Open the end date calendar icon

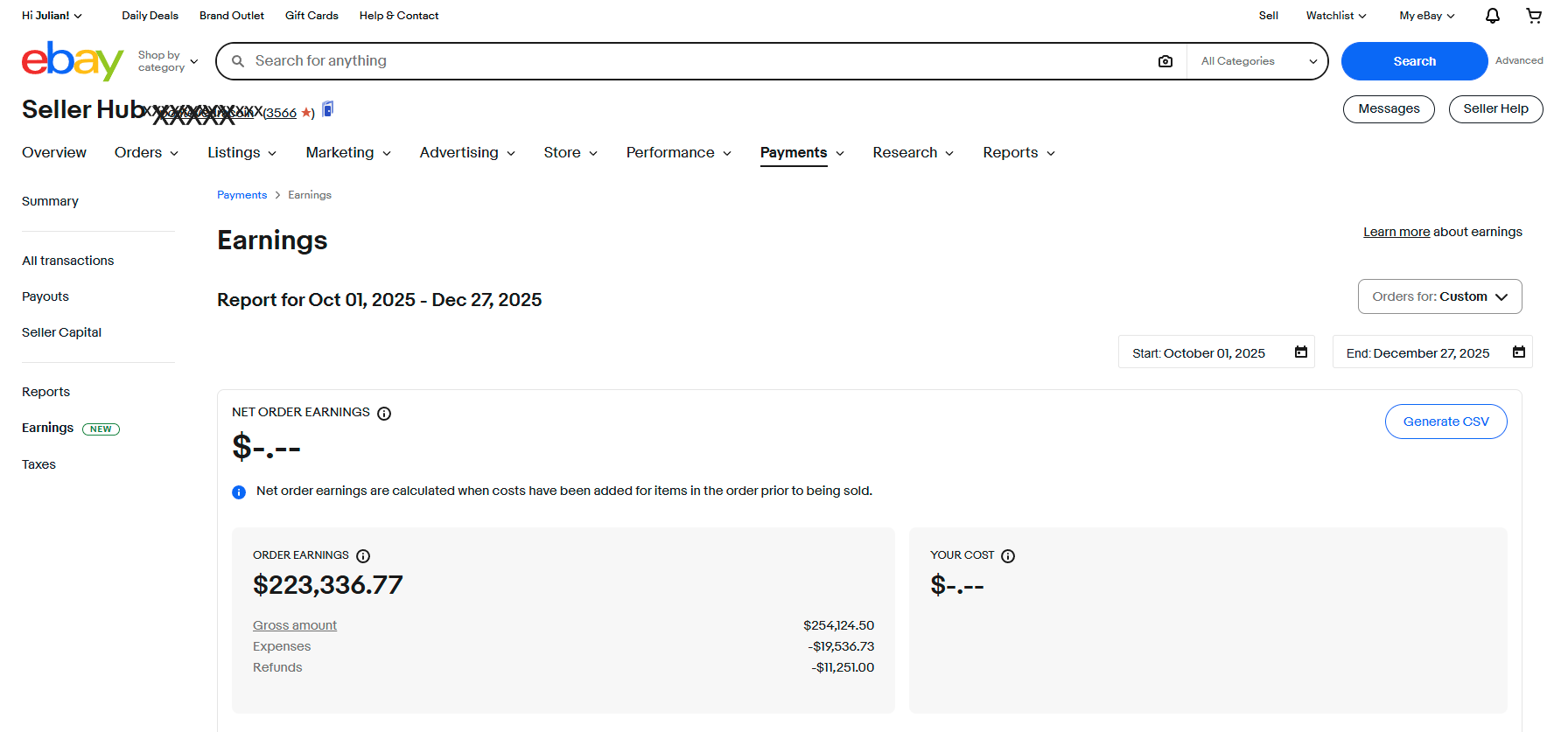pos(1519,352)
